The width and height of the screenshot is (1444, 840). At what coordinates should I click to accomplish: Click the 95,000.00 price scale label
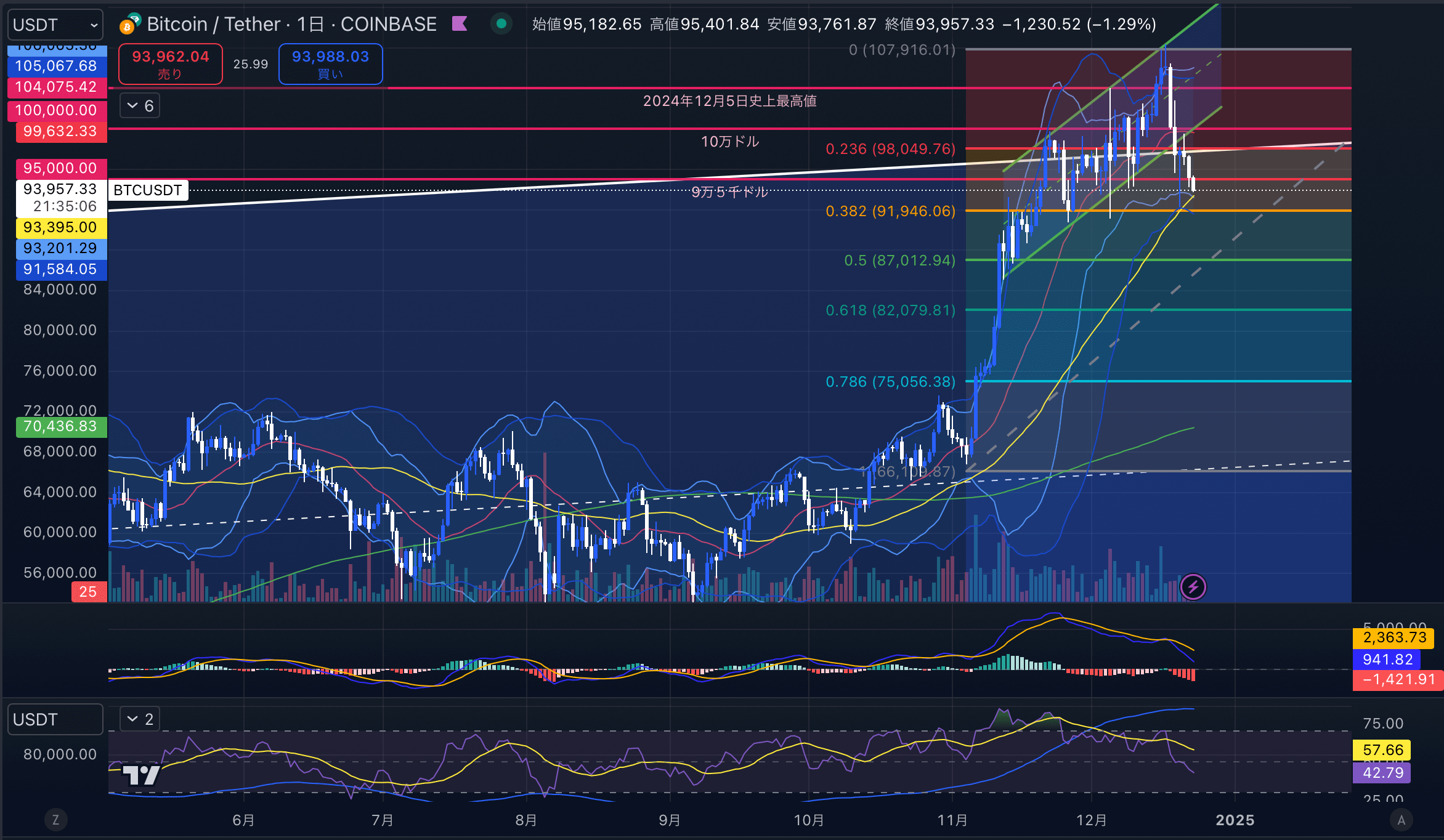coord(61,168)
